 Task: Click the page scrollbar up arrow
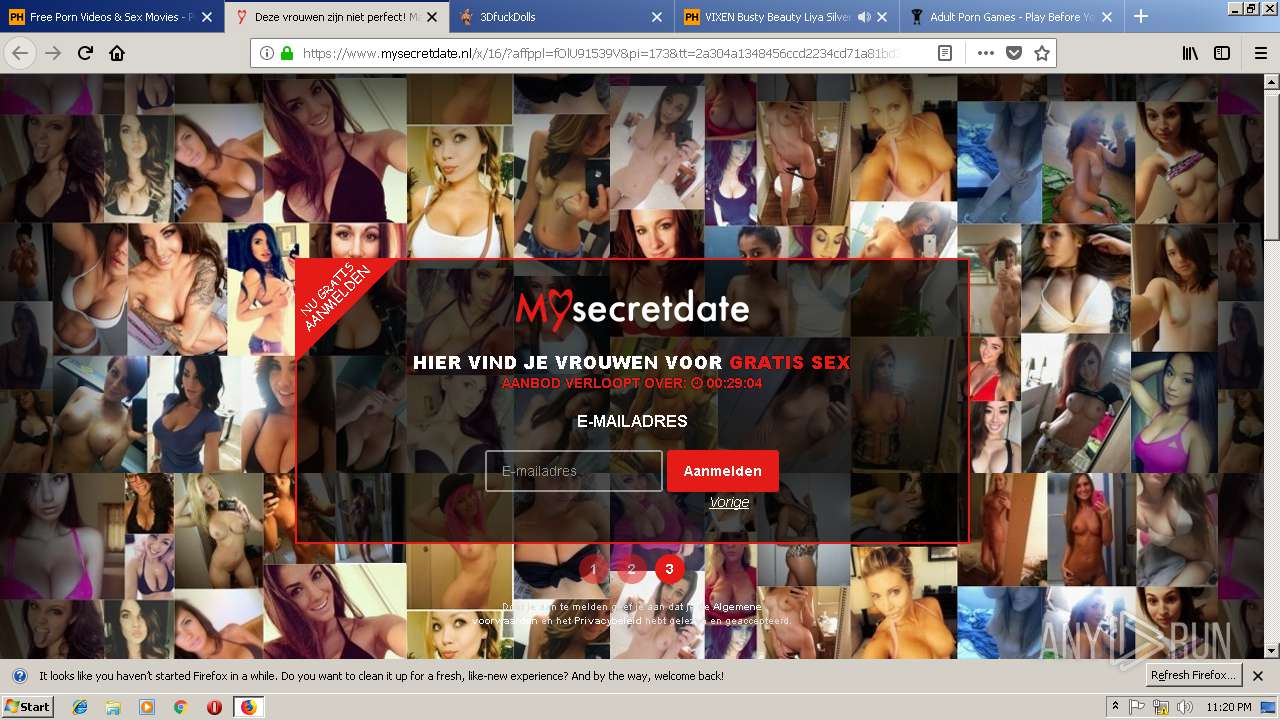tap(1271, 82)
